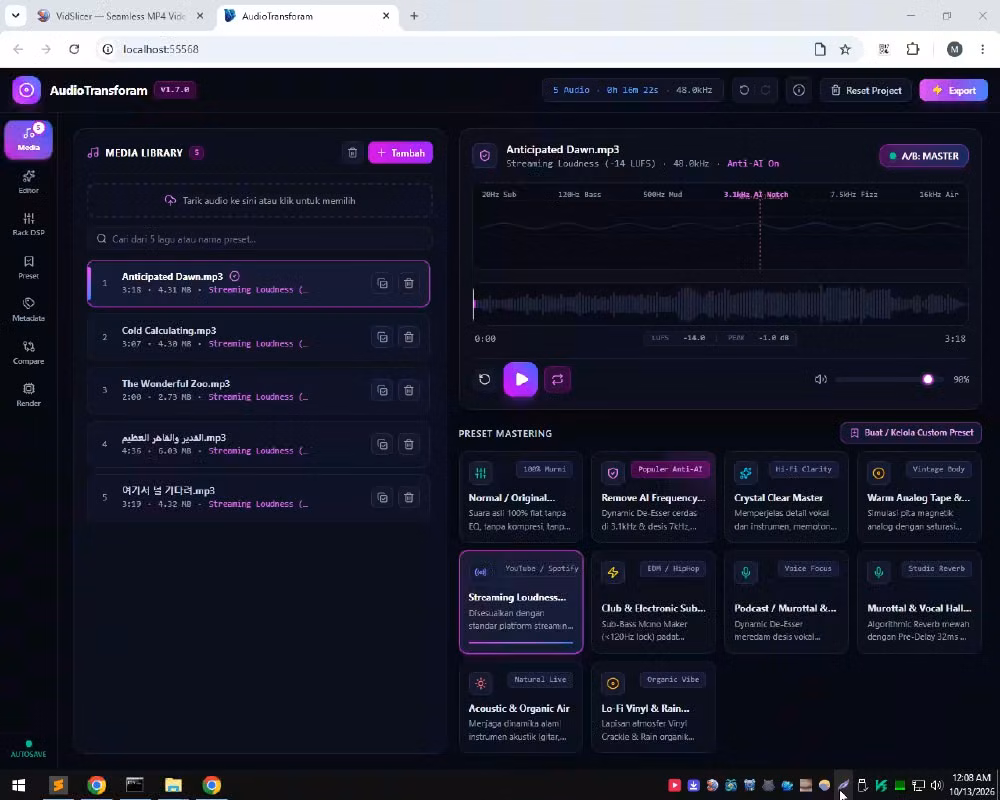Open the Render sidebar section
Screen dimensions: 1000x800
29,395
